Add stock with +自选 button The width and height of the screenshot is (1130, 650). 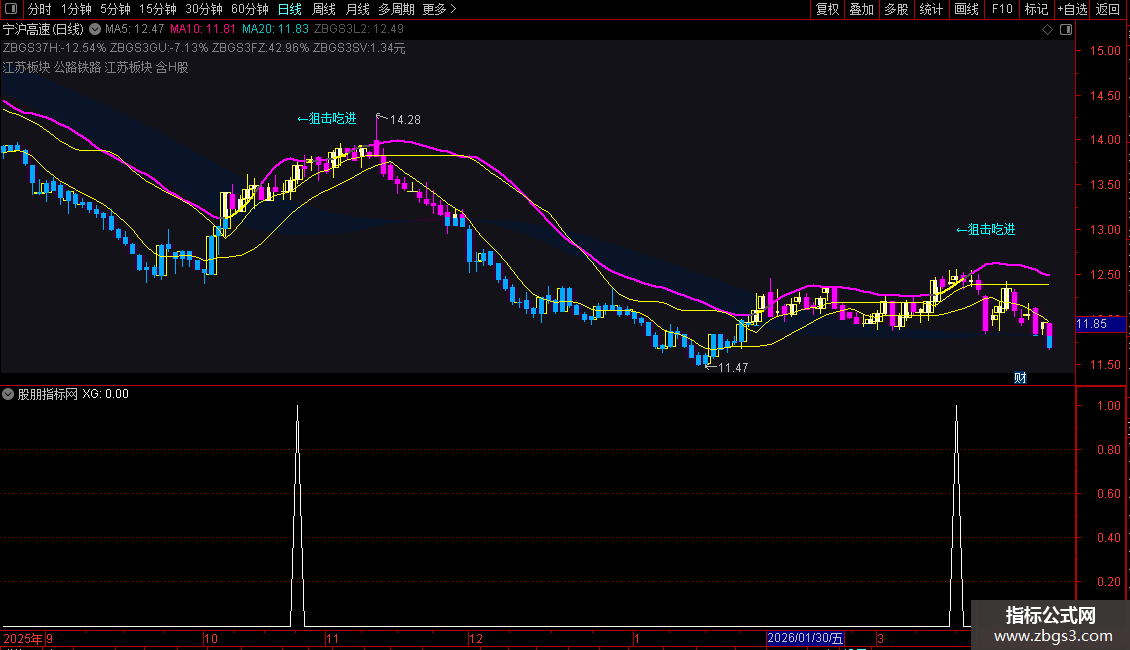click(x=1072, y=9)
